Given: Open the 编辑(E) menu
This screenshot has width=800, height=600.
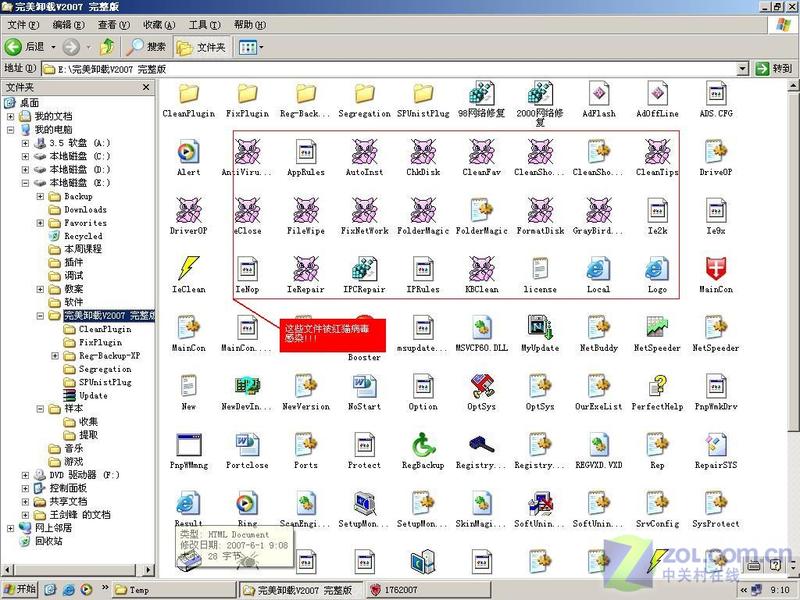Looking at the screenshot, I should [68, 25].
